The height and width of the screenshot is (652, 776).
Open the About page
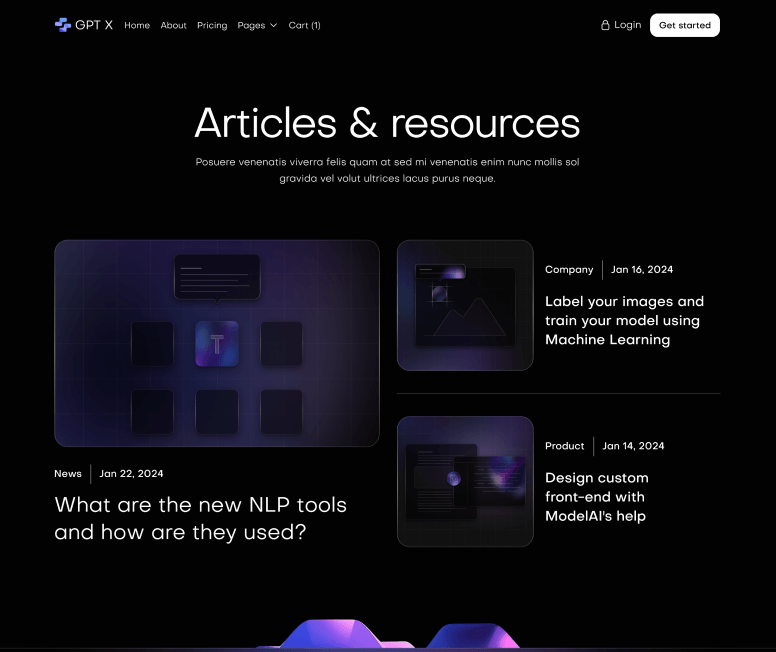click(173, 25)
